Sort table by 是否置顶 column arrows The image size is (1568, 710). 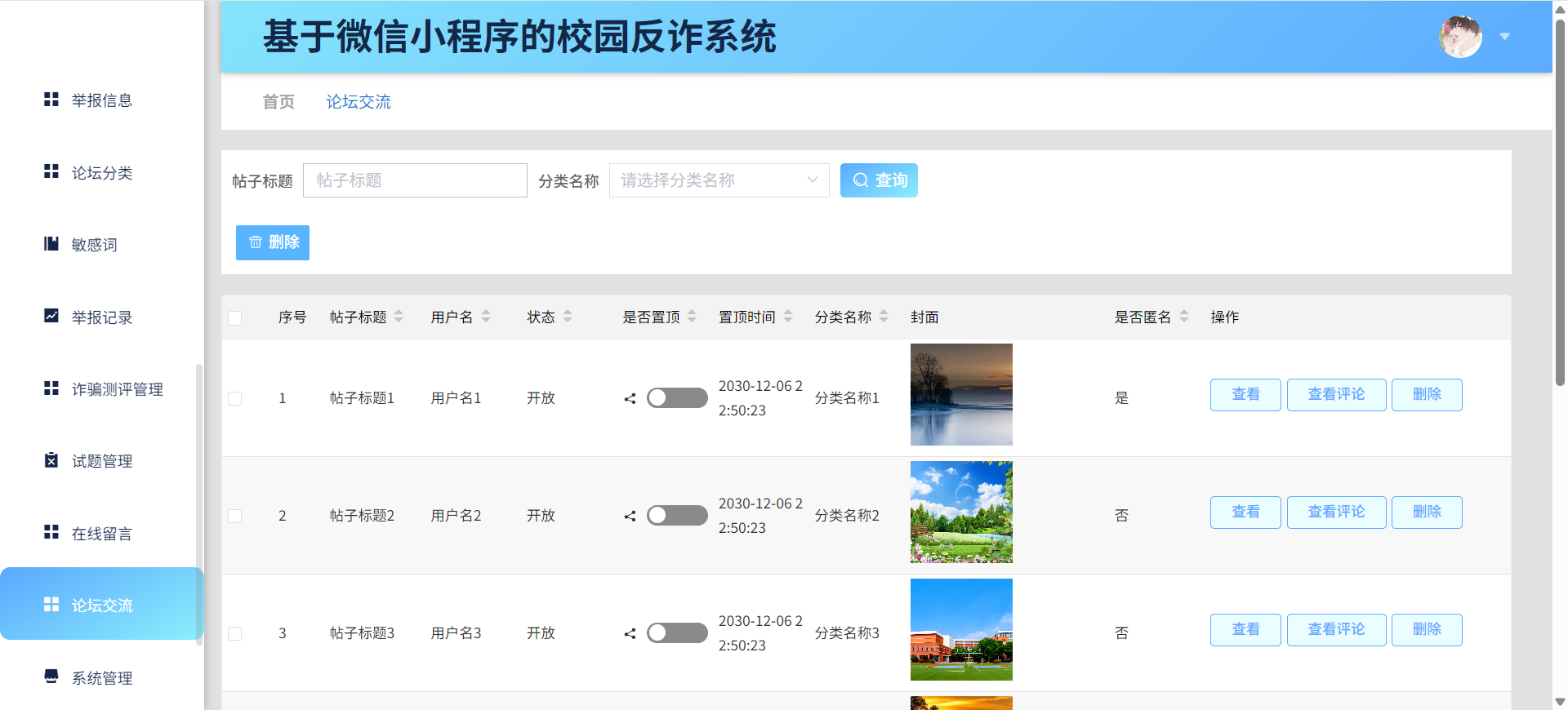coord(692,317)
